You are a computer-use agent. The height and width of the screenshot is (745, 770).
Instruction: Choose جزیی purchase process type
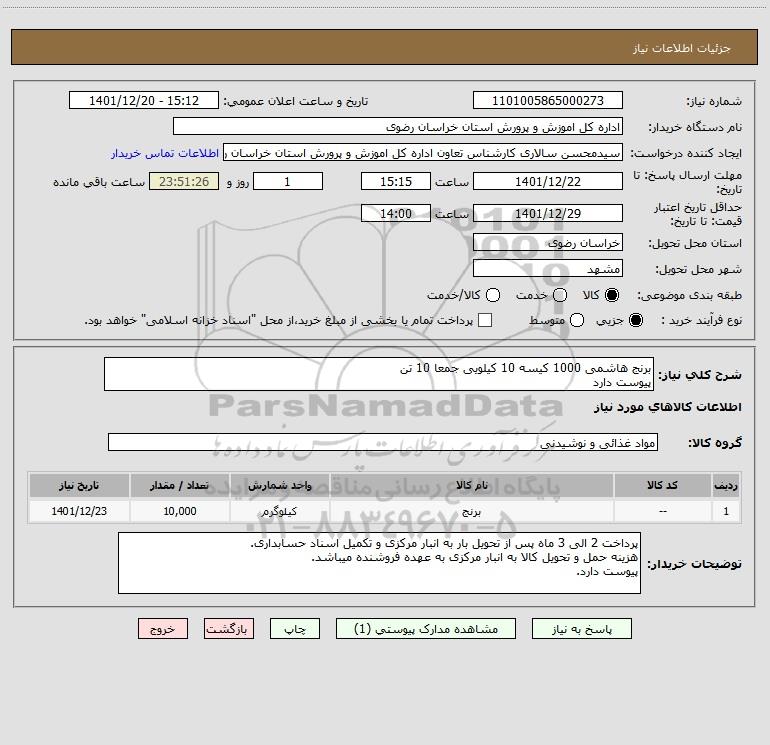[x=635, y=320]
